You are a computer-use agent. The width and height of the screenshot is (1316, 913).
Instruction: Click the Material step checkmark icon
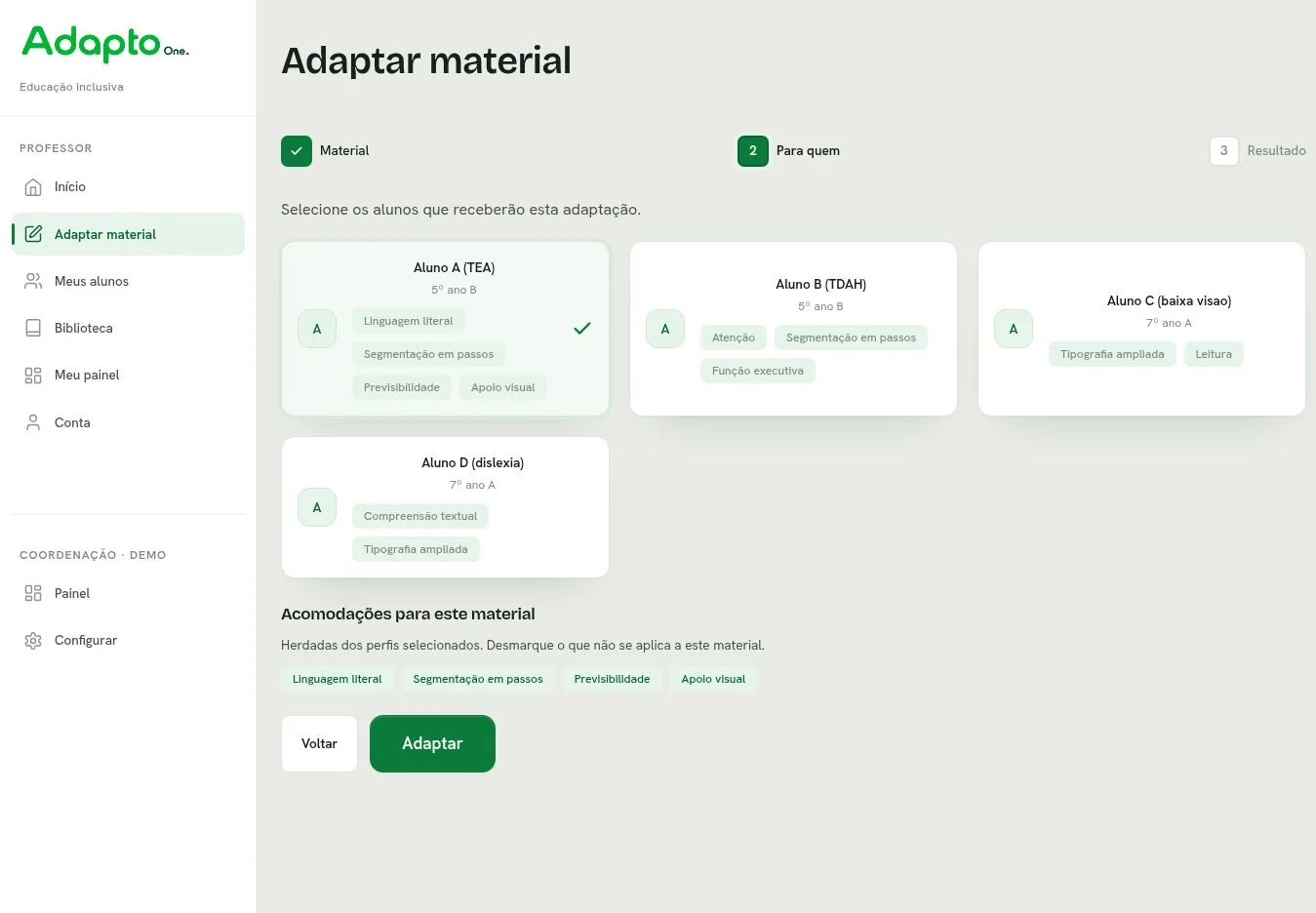297,151
